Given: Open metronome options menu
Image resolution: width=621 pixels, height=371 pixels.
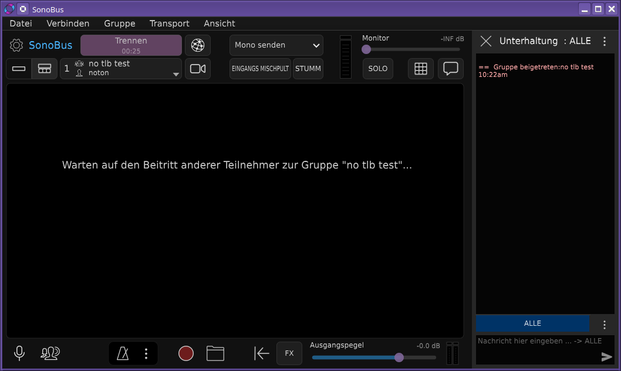Looking at the screenshot, I should point(146,353).
